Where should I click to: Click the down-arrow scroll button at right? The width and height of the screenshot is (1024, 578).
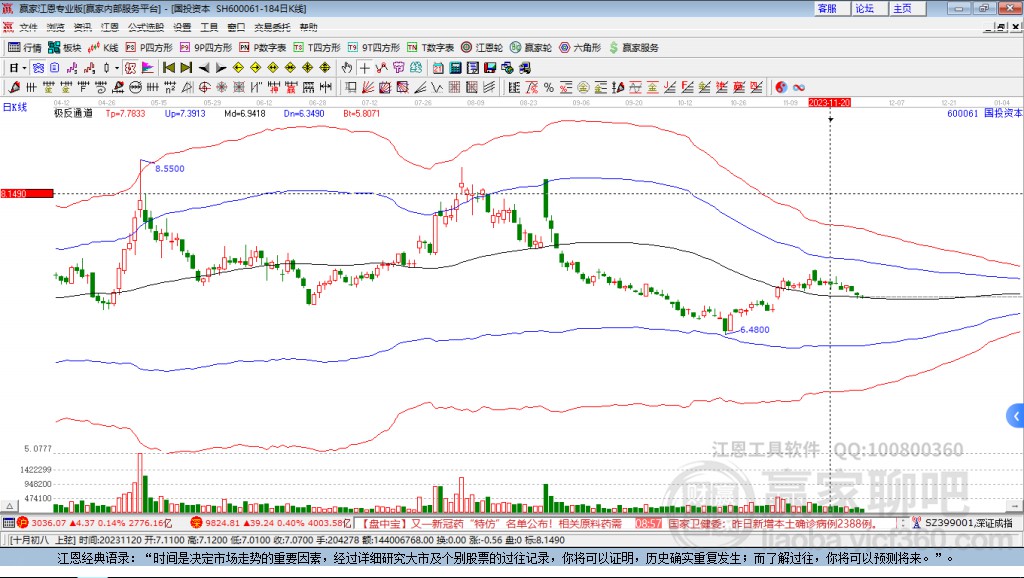pos(1015,506)
